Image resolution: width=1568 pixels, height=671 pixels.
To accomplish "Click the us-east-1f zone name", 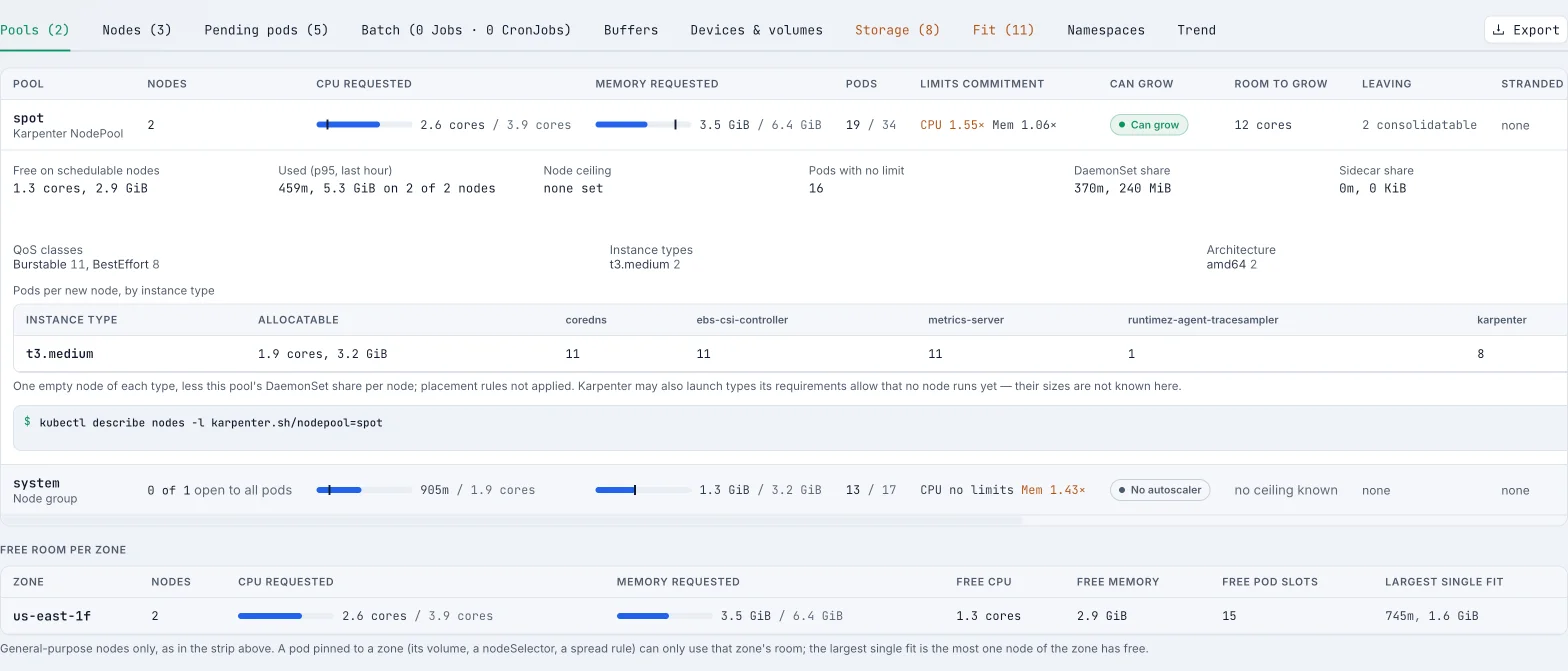I will pyautogui.click(x=52, y=616).
